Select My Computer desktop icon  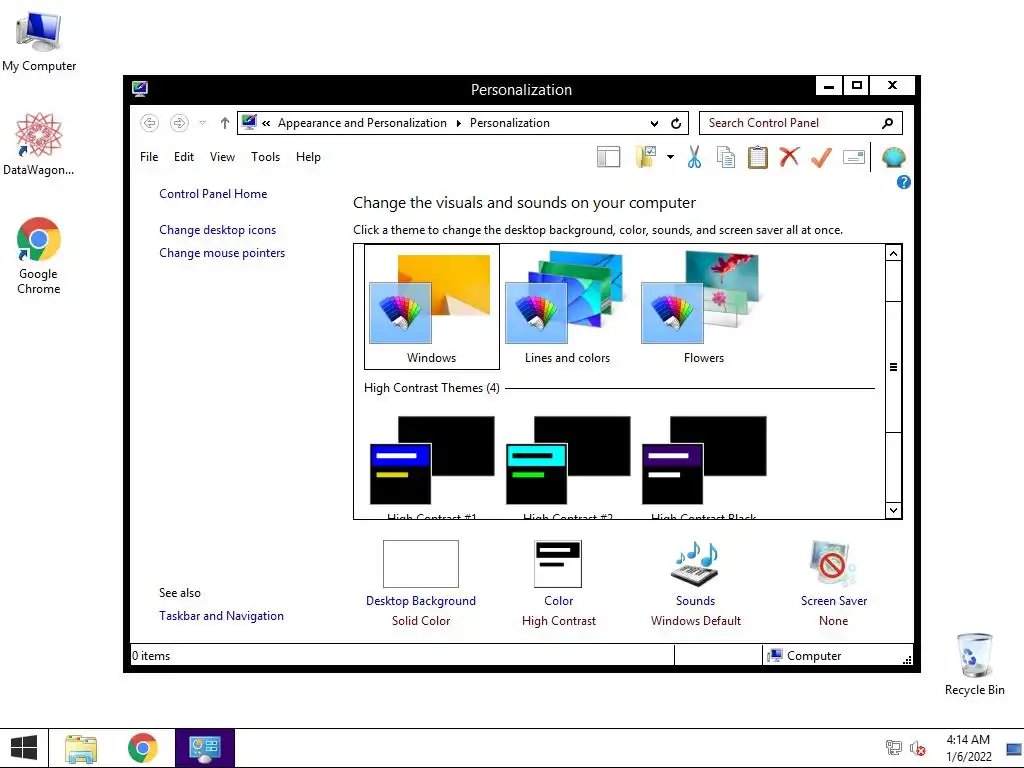(39, 41)
